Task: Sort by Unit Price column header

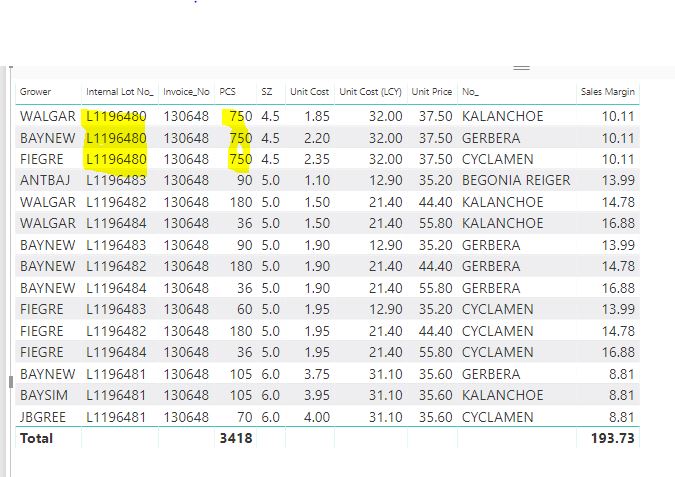Action: tap(431, 92)
